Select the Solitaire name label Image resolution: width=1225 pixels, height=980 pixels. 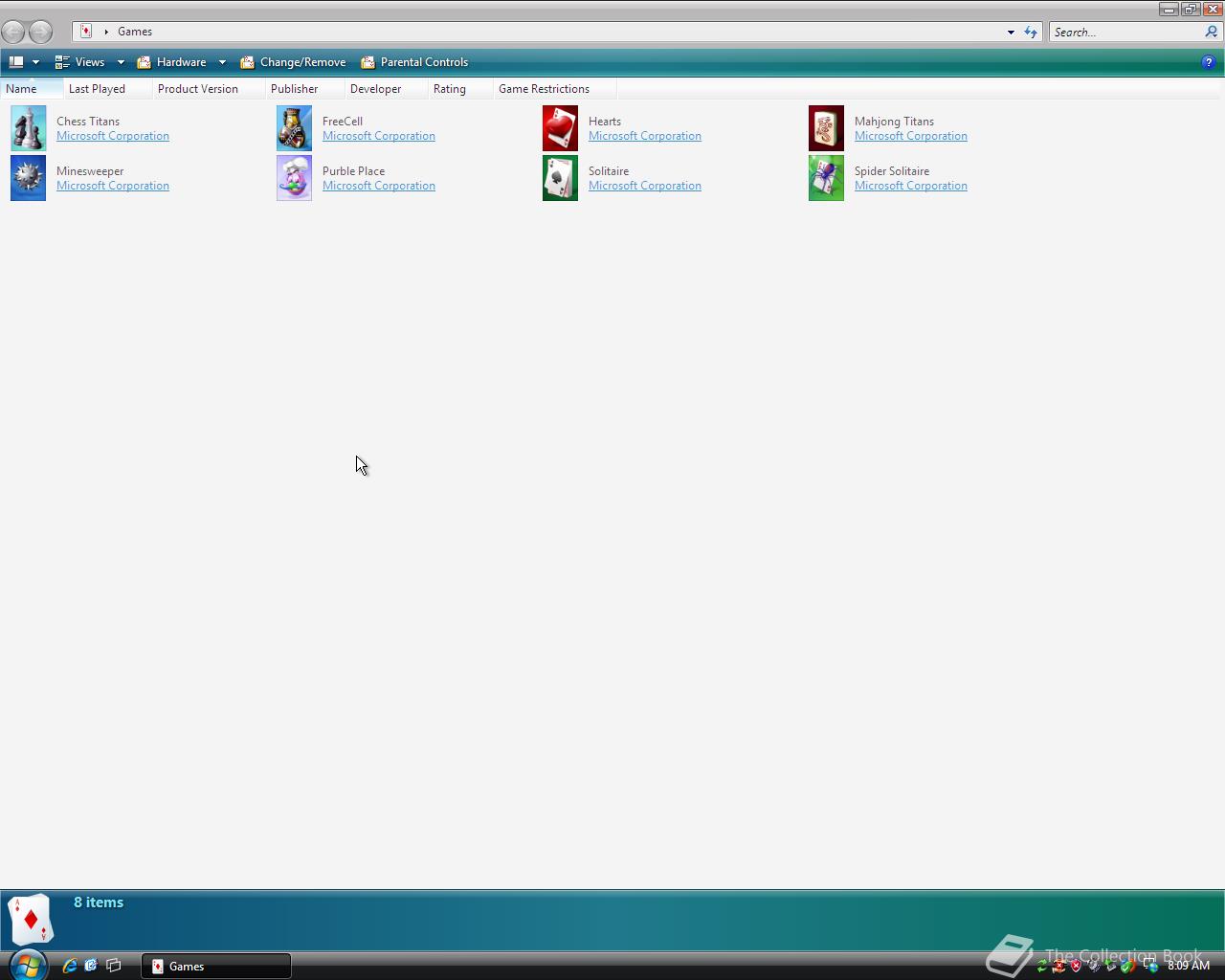pyautogui.click(x=609, y=171)
